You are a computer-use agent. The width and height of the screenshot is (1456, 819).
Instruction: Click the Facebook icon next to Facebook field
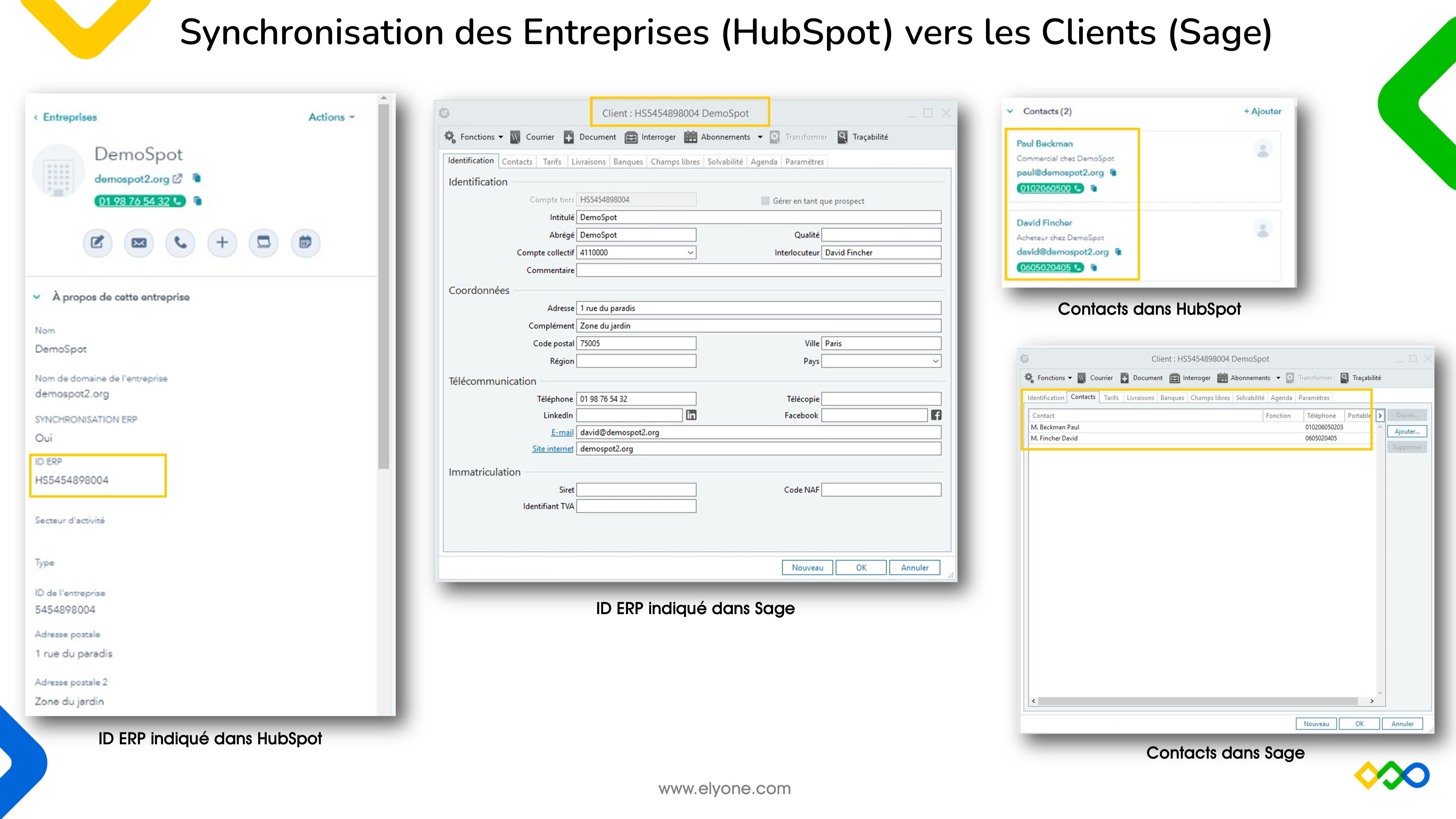[936, 415]
